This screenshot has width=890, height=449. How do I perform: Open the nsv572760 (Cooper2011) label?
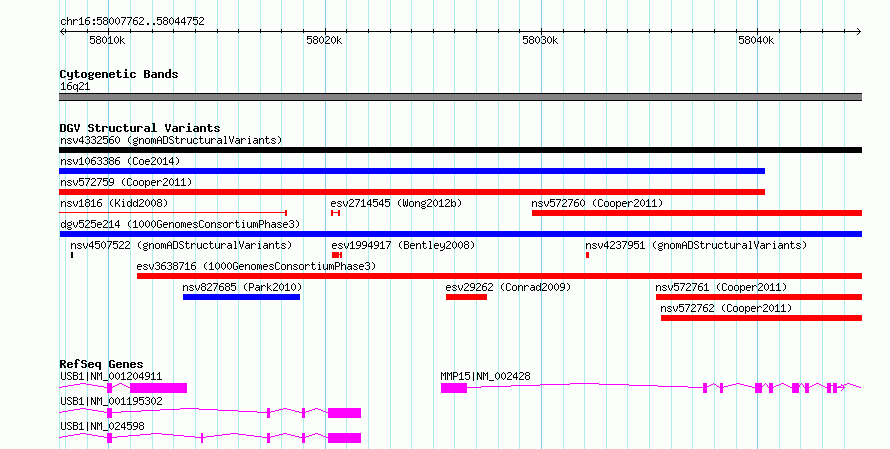(597, 203)
